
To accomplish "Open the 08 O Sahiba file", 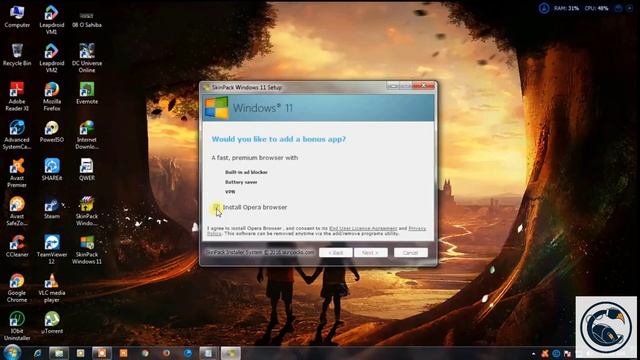I will [x=87, y=20].
